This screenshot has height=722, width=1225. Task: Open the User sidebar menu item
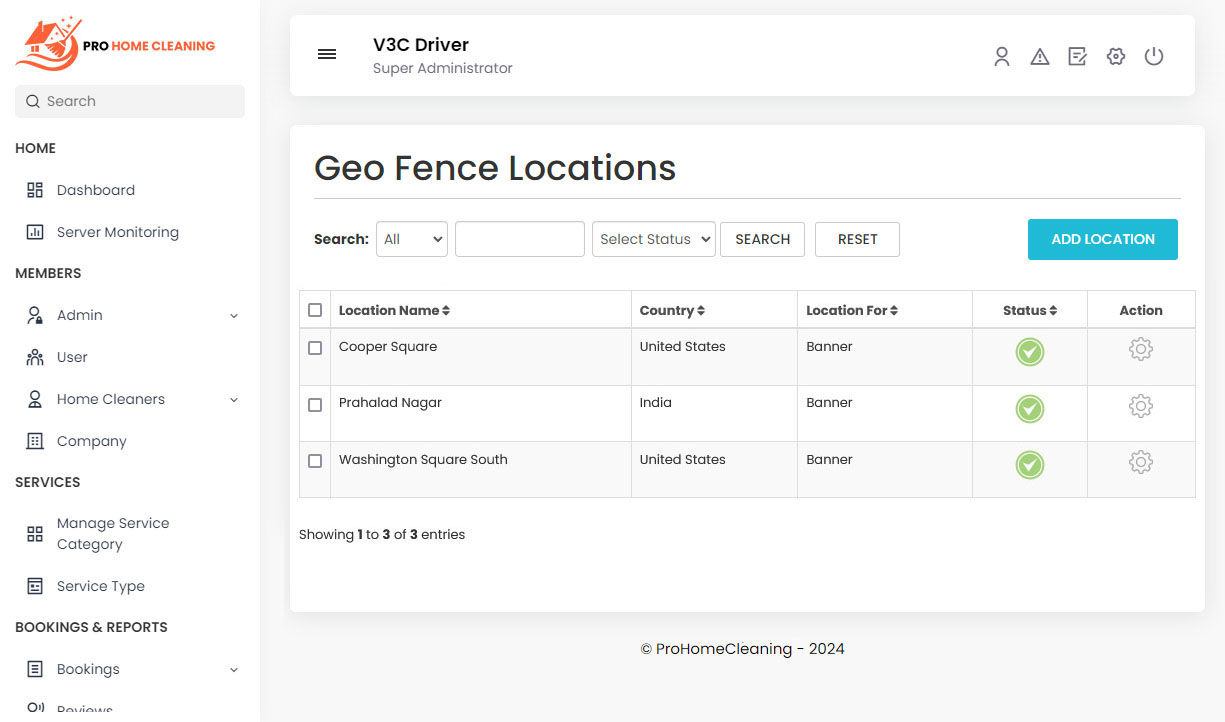[71, 357]
